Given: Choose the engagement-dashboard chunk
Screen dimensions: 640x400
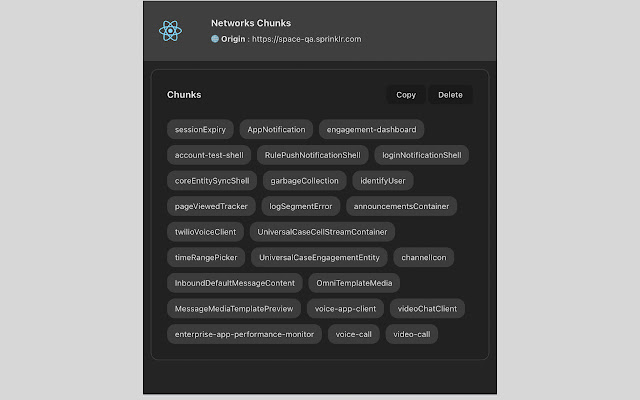Looking at the screenshot, I should tap(372, 129).
